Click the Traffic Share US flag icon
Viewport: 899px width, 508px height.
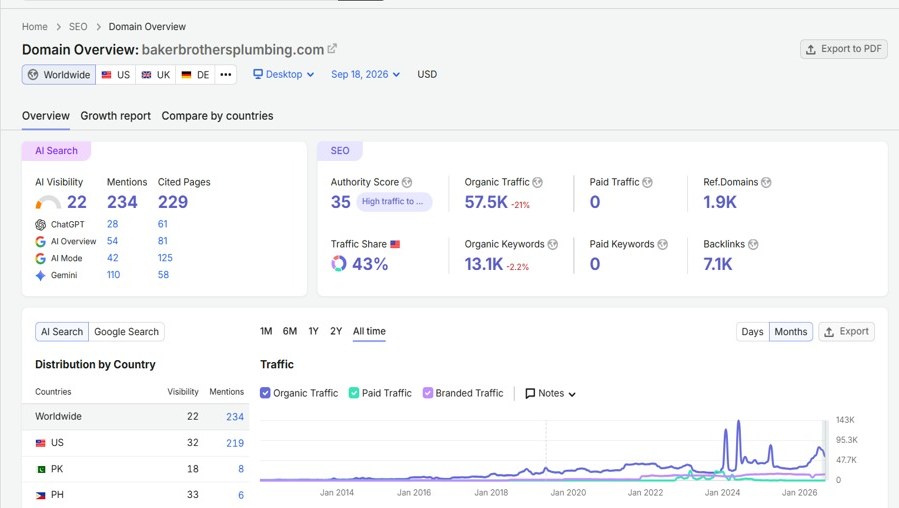pos(395,244)
